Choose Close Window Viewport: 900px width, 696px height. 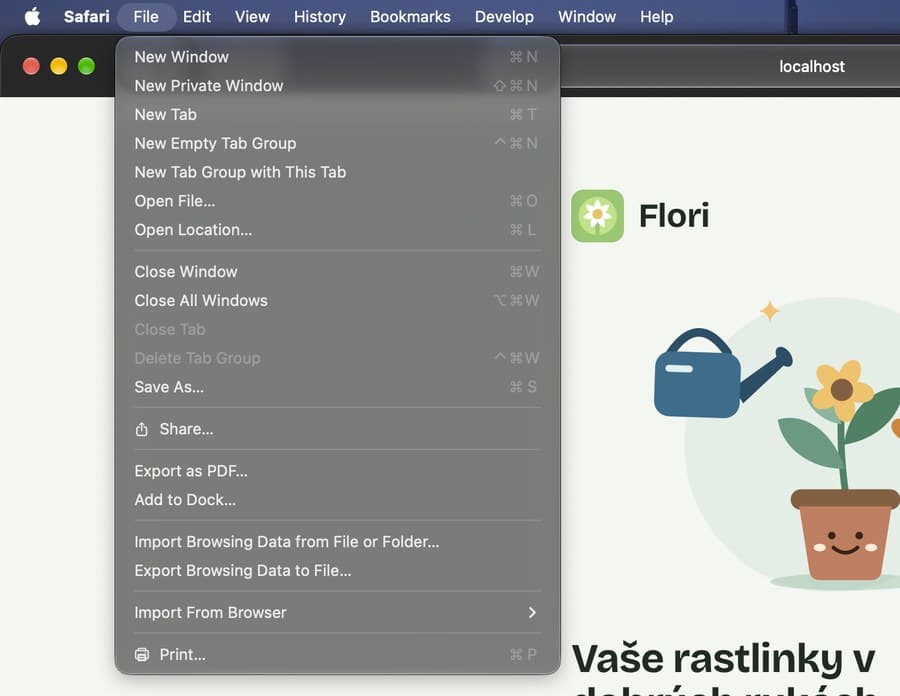[338, 271]
